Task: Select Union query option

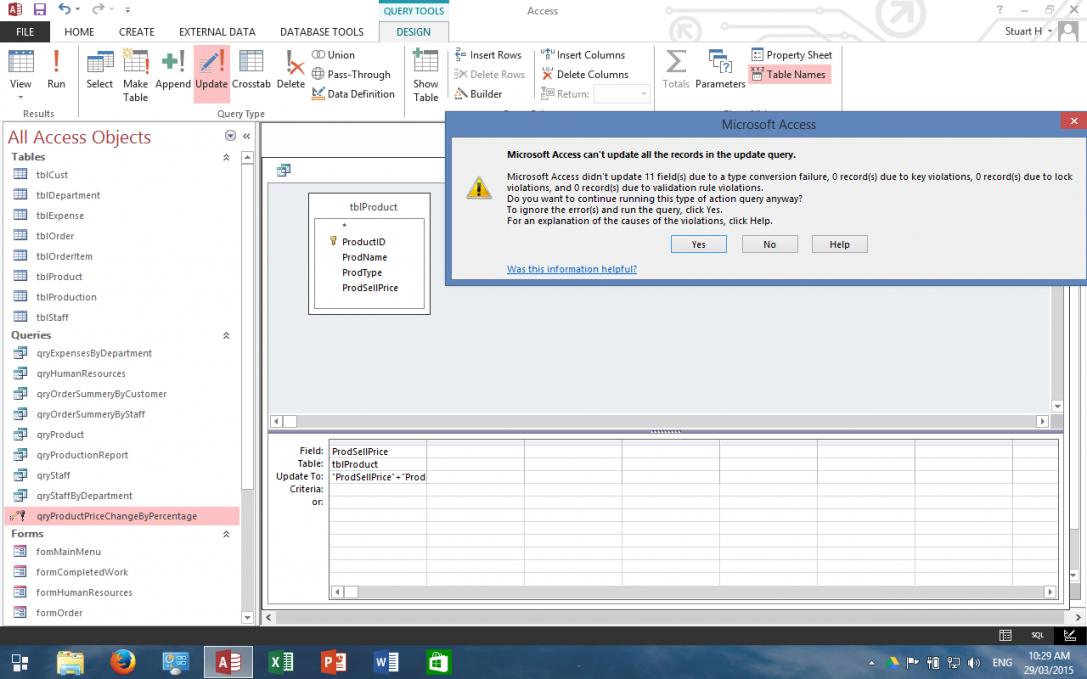Action: [333, 55]
